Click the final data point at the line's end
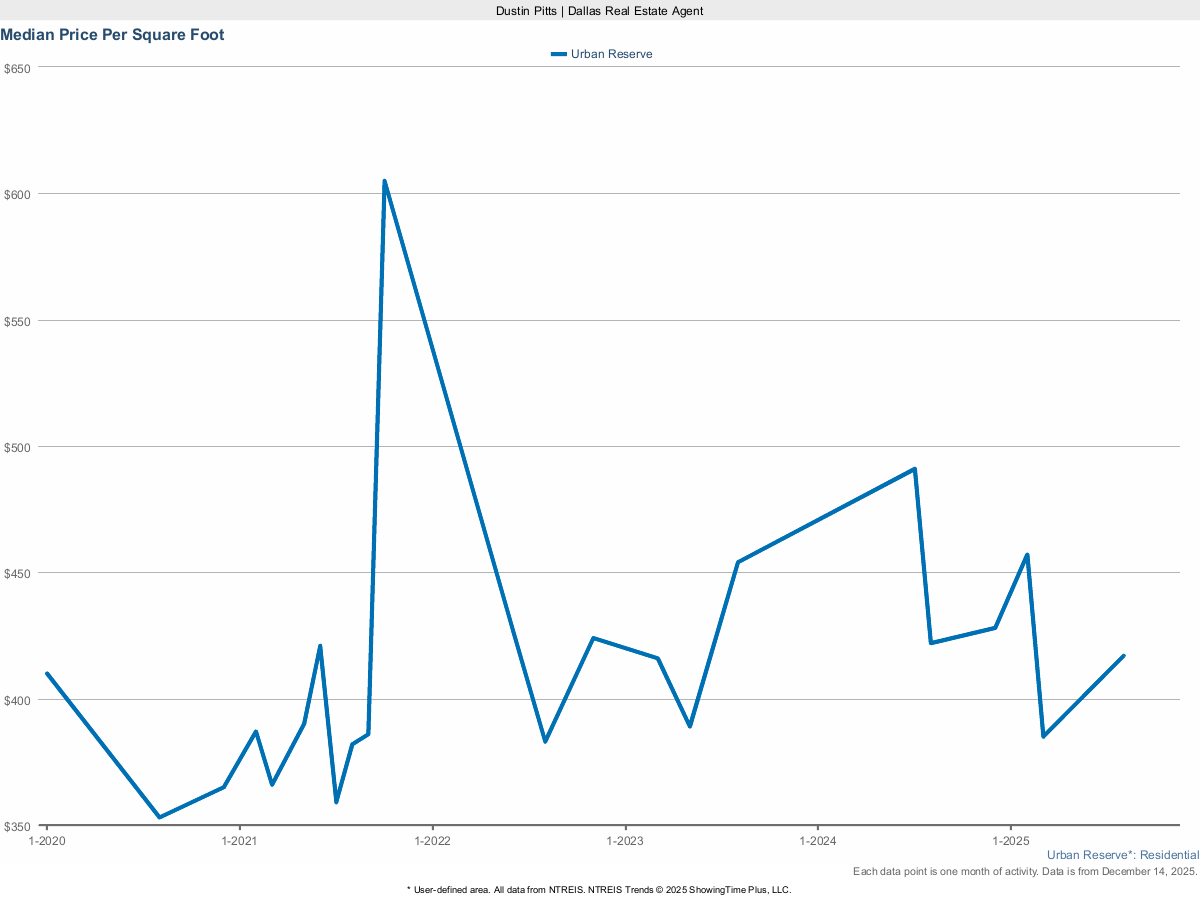 pyautogui.click(x=1124, y=656)
